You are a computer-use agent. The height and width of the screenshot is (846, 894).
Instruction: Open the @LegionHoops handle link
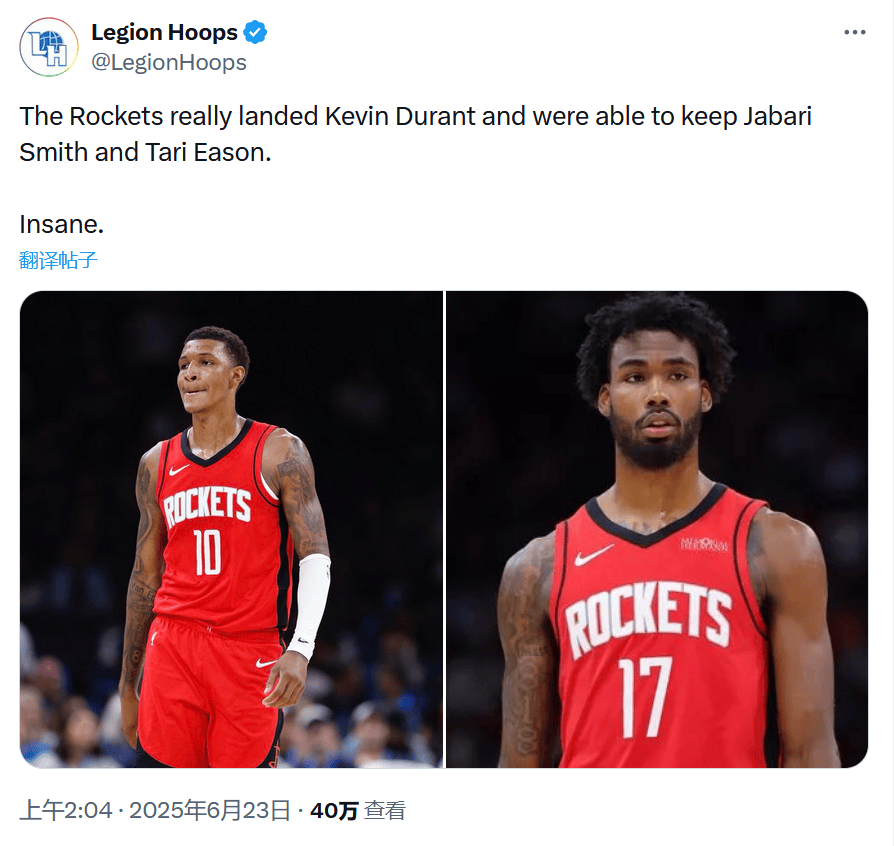(169, 63)
